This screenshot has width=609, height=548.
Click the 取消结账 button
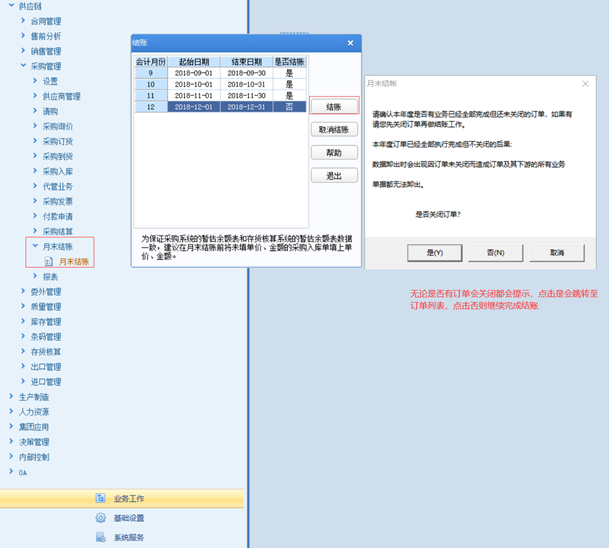pos(334,129)
